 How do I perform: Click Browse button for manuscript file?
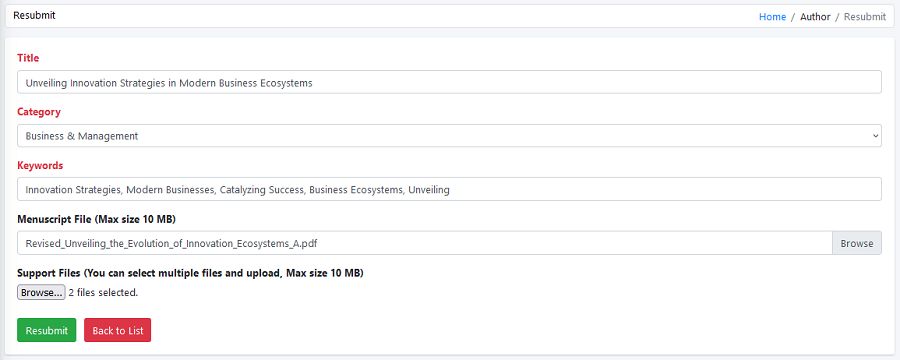[x=857, y=243]
